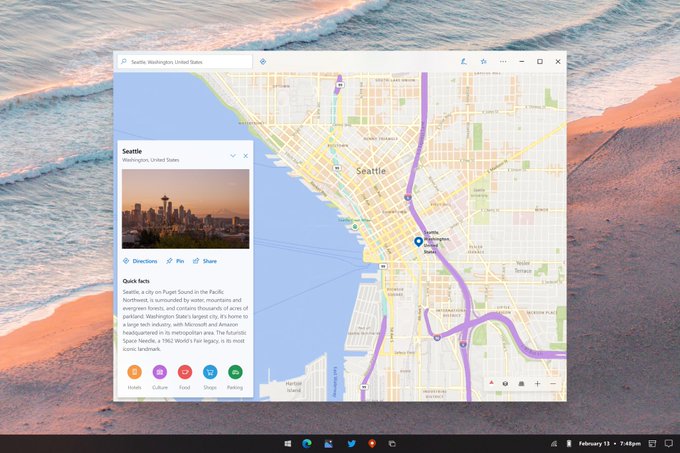Open the map views layers button
This screenshot has width=680, height=453.
click(x=521, y=384)
